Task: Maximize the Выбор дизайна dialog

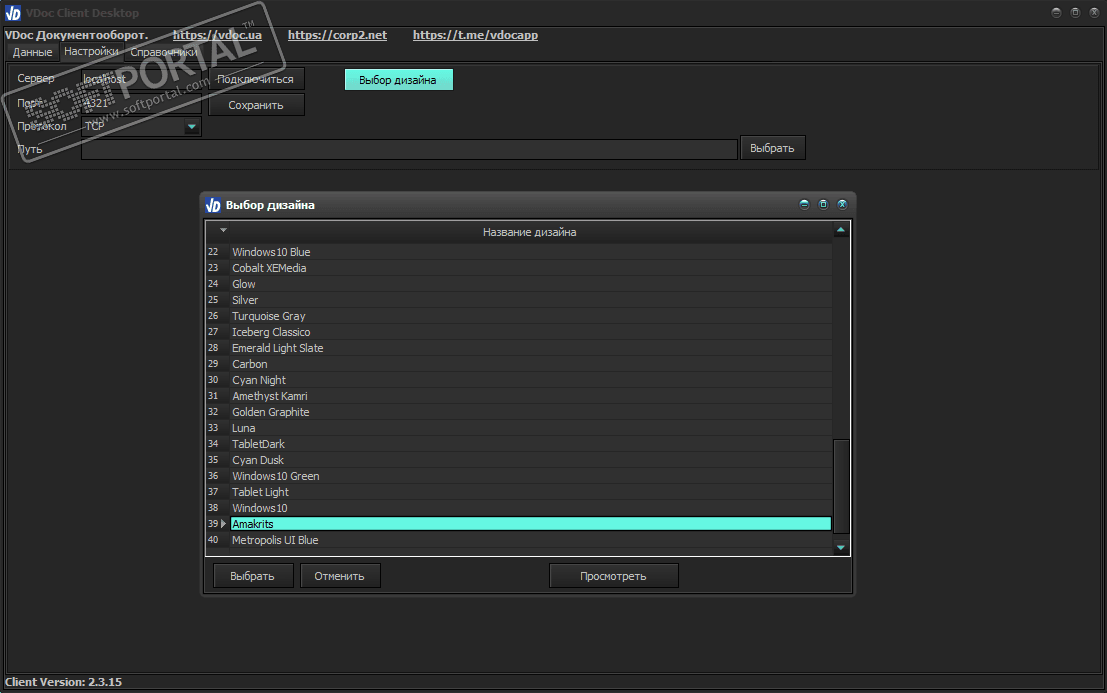Action: (x=823, y=205)
